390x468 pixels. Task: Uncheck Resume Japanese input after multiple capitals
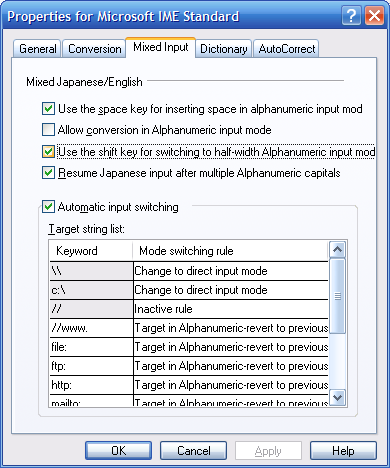click(x=48, y=173)
